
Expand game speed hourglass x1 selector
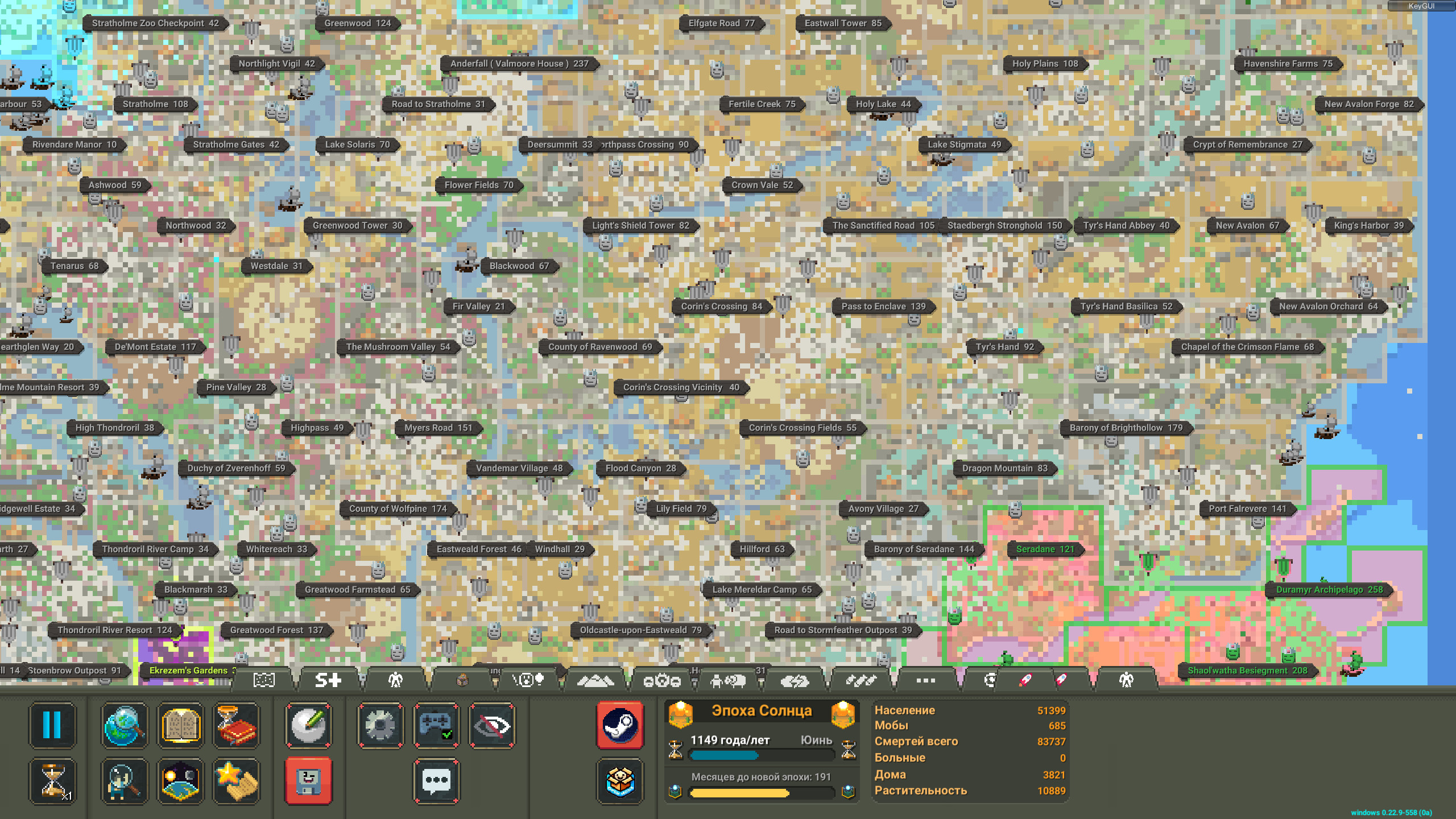(x=52, y=781)
